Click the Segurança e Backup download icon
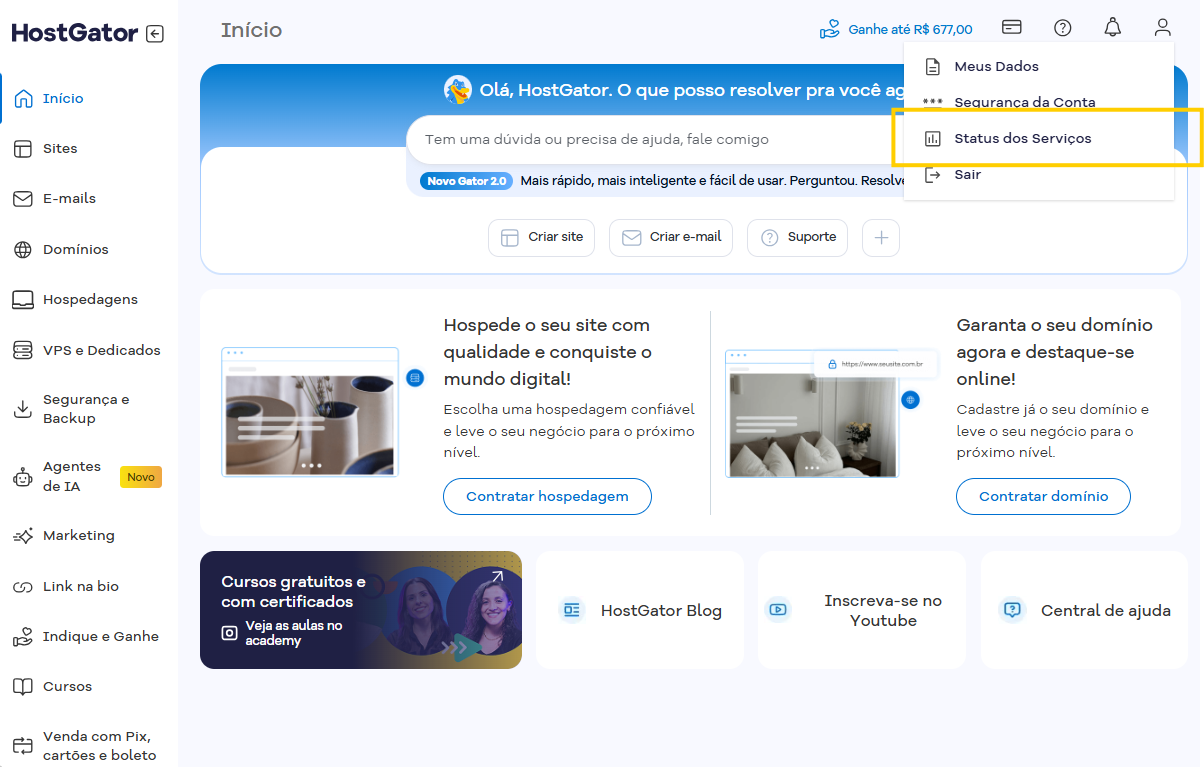 [x=23, y=409]
